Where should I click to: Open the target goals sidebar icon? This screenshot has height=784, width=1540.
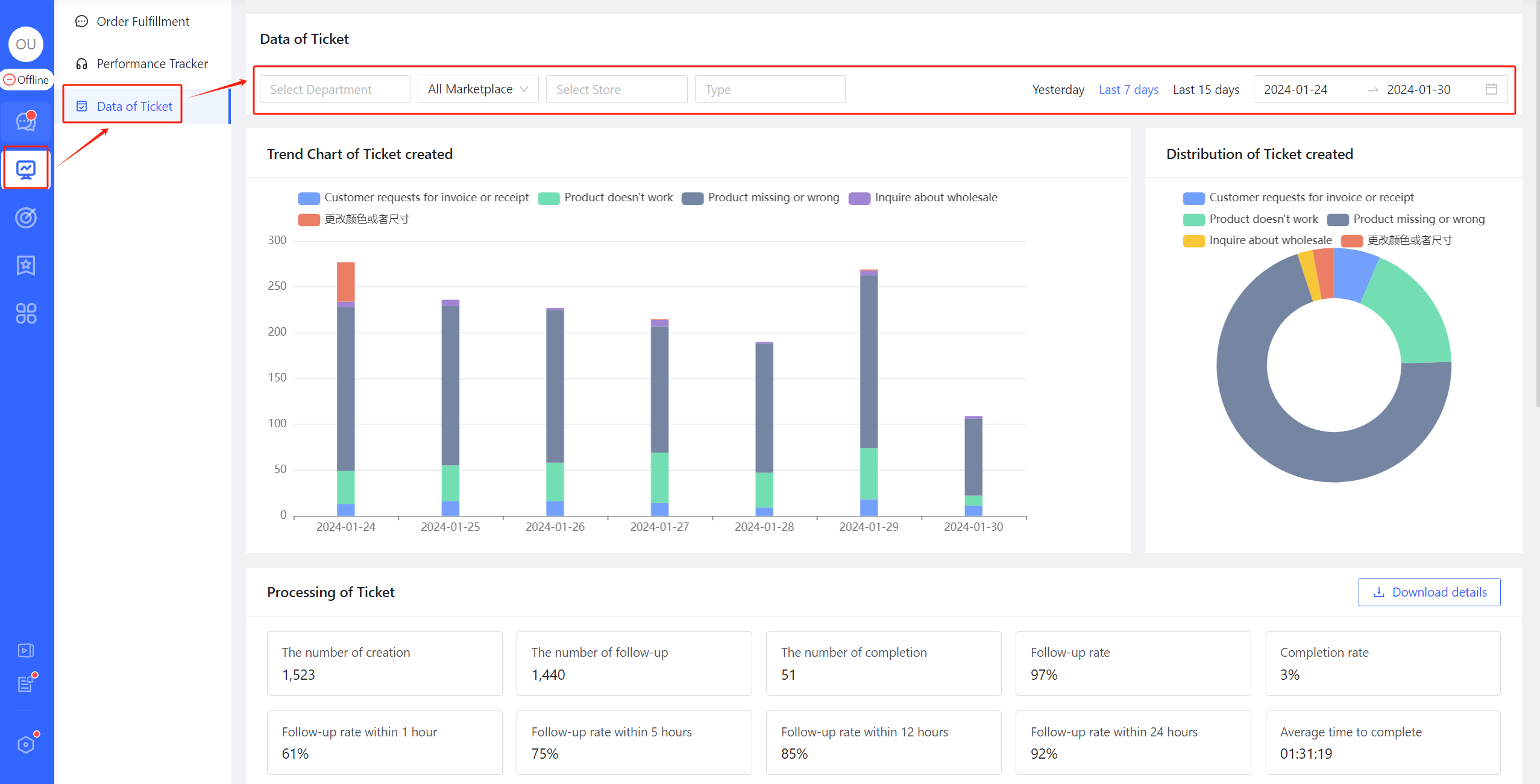click(26, 218)
